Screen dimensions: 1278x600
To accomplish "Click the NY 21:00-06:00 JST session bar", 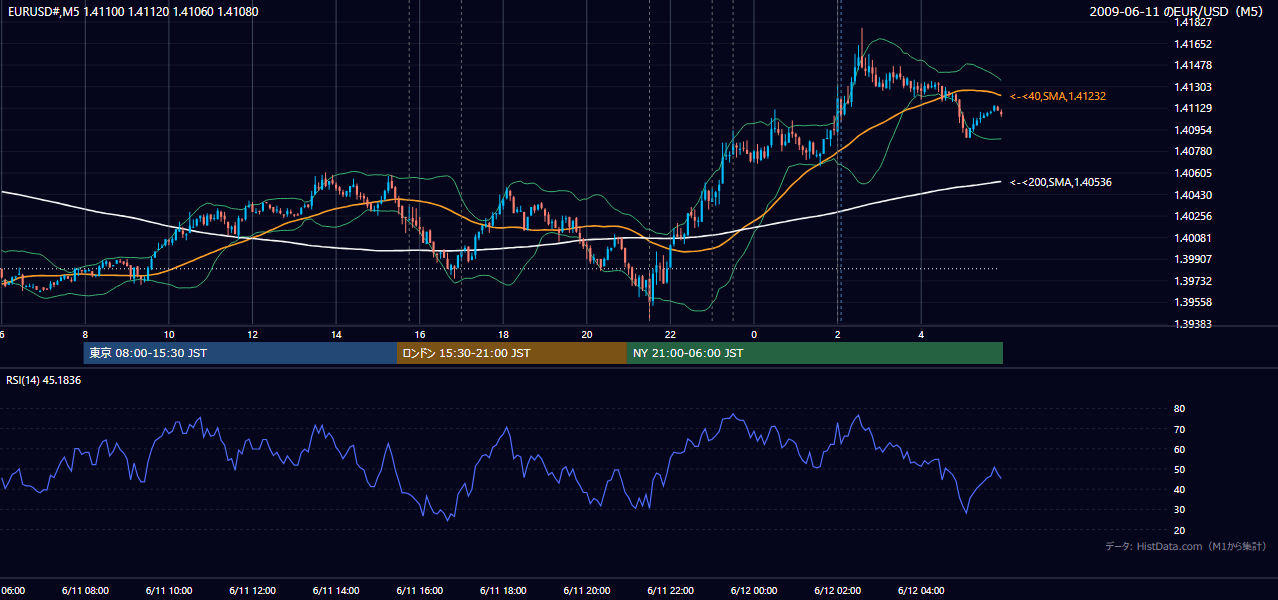I will click(815, 353).
